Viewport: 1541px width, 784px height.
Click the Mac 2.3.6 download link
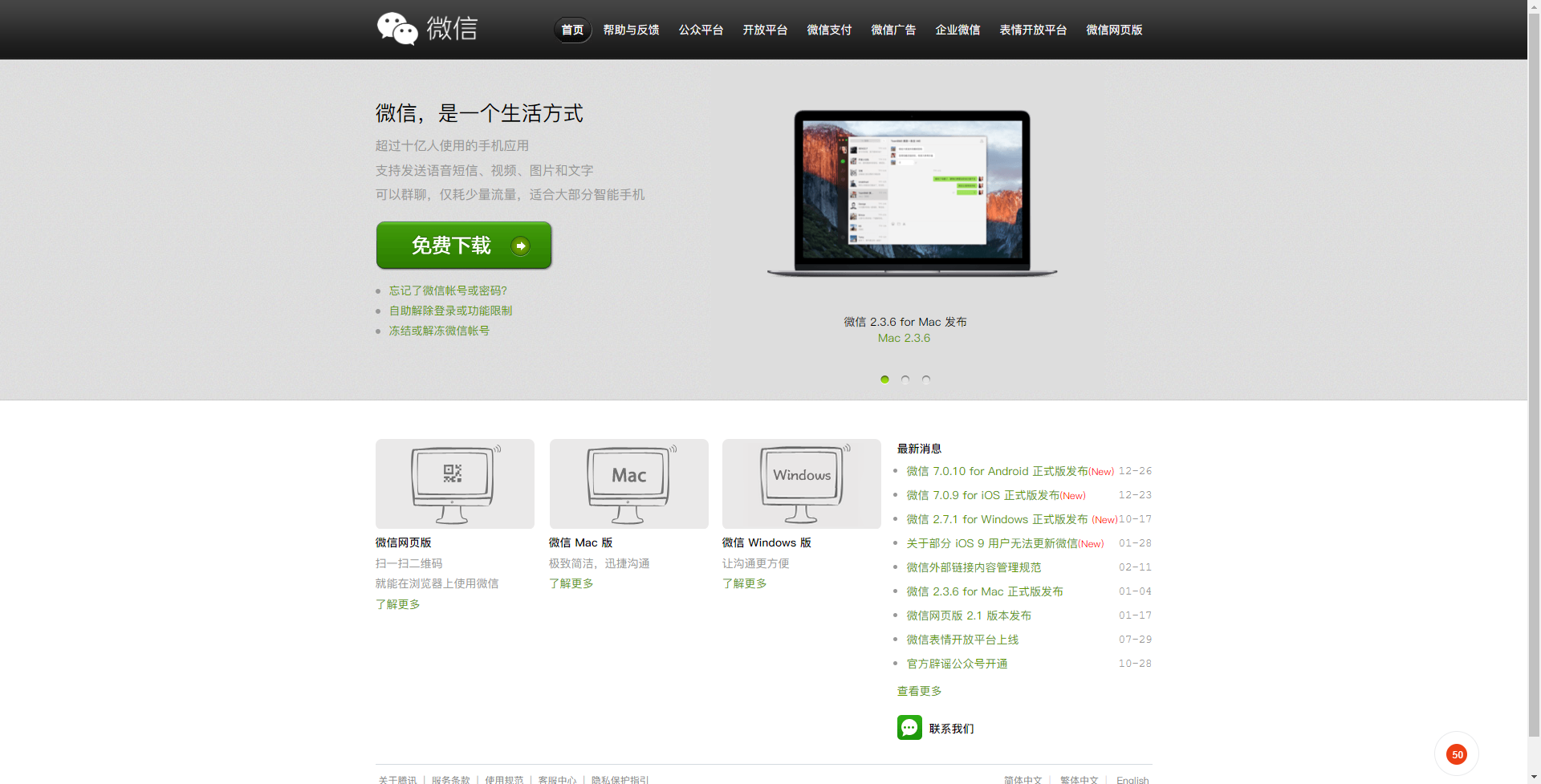coord(904,338)
